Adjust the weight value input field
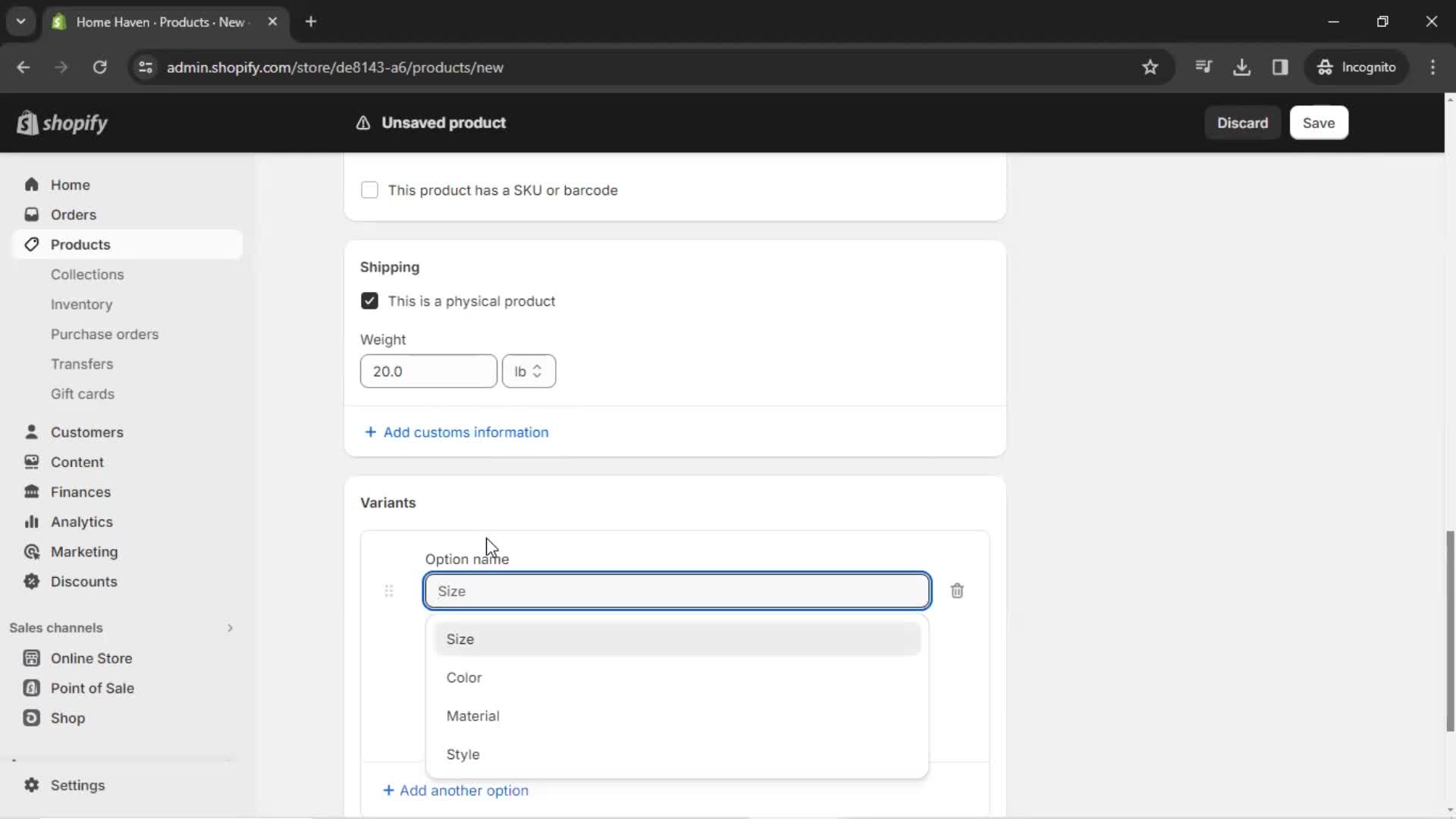This screenshot has height=819, width=1456. coord(428,371)
